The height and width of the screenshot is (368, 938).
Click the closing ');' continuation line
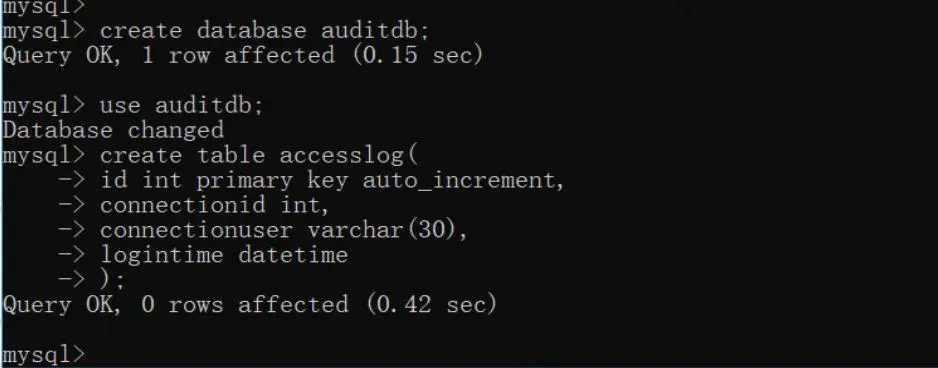112,280
